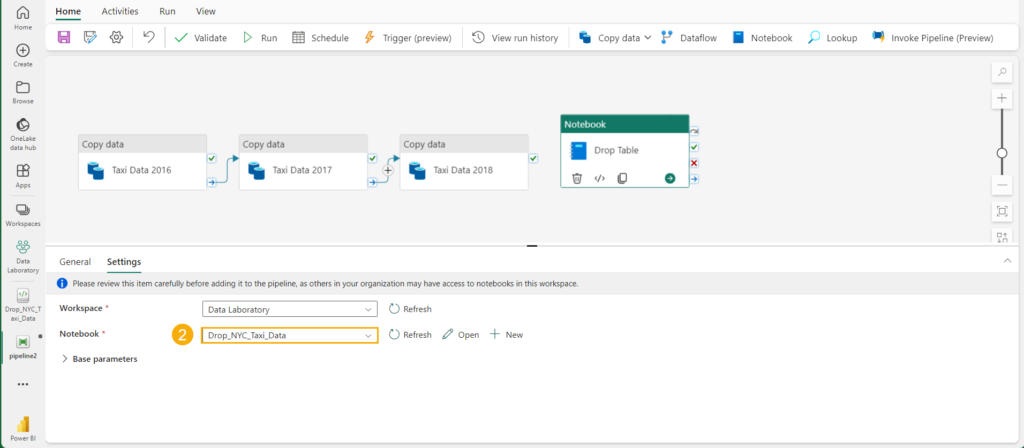Screen dimensions: 1024x448
Task: Click the on-fail red X of Drop Table
Action: click(x=694, y=163)
